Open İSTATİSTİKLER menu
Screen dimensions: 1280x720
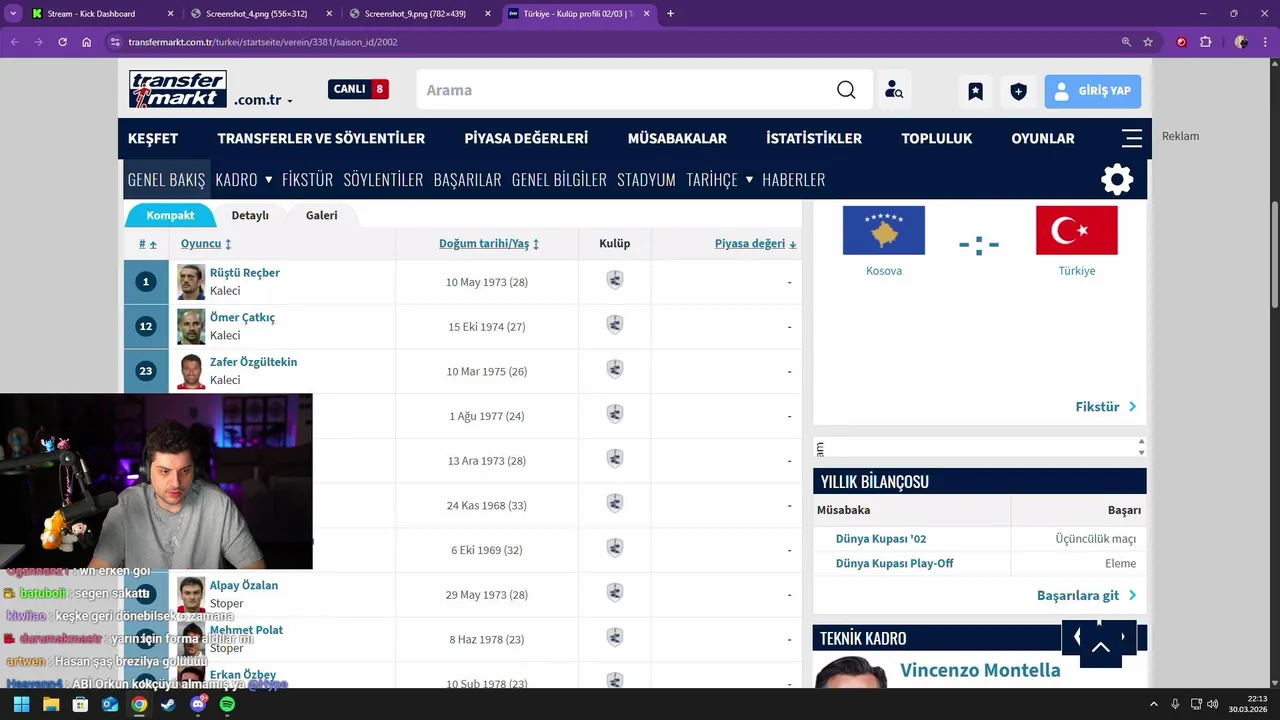click(x=814, y=138)
